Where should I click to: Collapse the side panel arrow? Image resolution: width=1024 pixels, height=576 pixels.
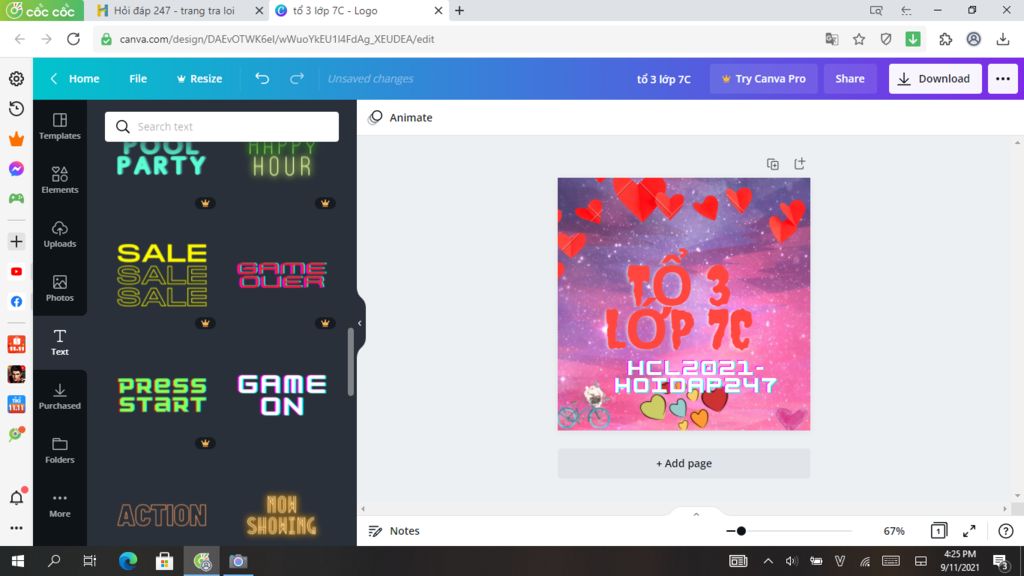(x=359, y=323)
